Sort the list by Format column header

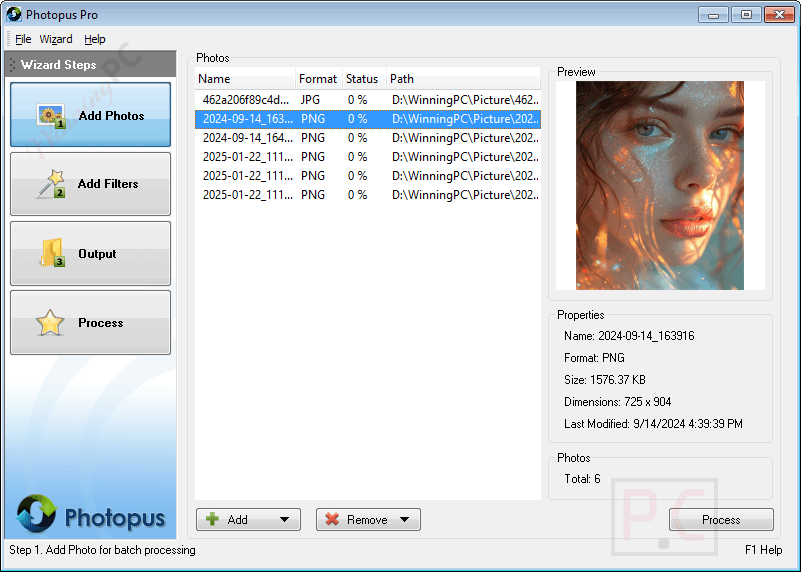click(318, 79)
